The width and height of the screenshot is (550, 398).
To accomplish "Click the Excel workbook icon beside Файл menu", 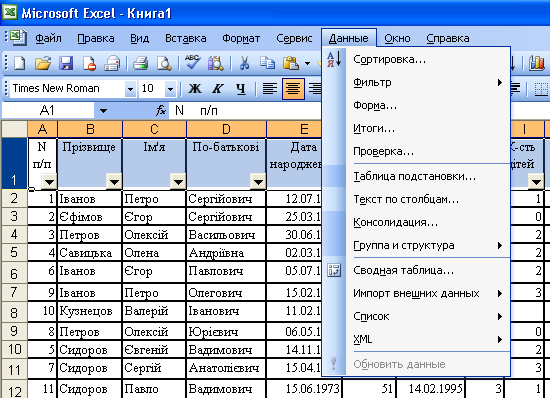I will pos(18,38).
